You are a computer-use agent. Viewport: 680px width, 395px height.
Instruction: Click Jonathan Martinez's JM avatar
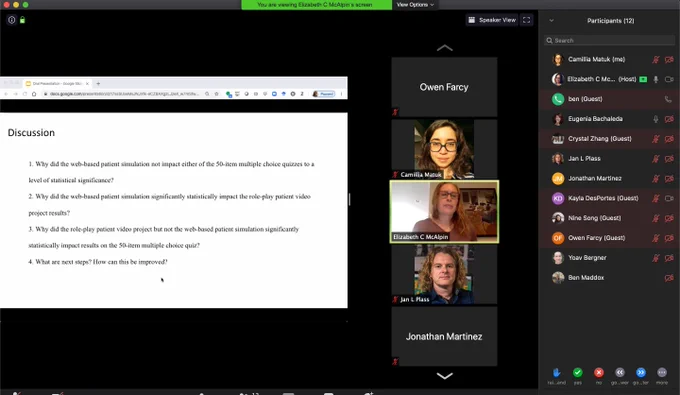coord(558,178)
